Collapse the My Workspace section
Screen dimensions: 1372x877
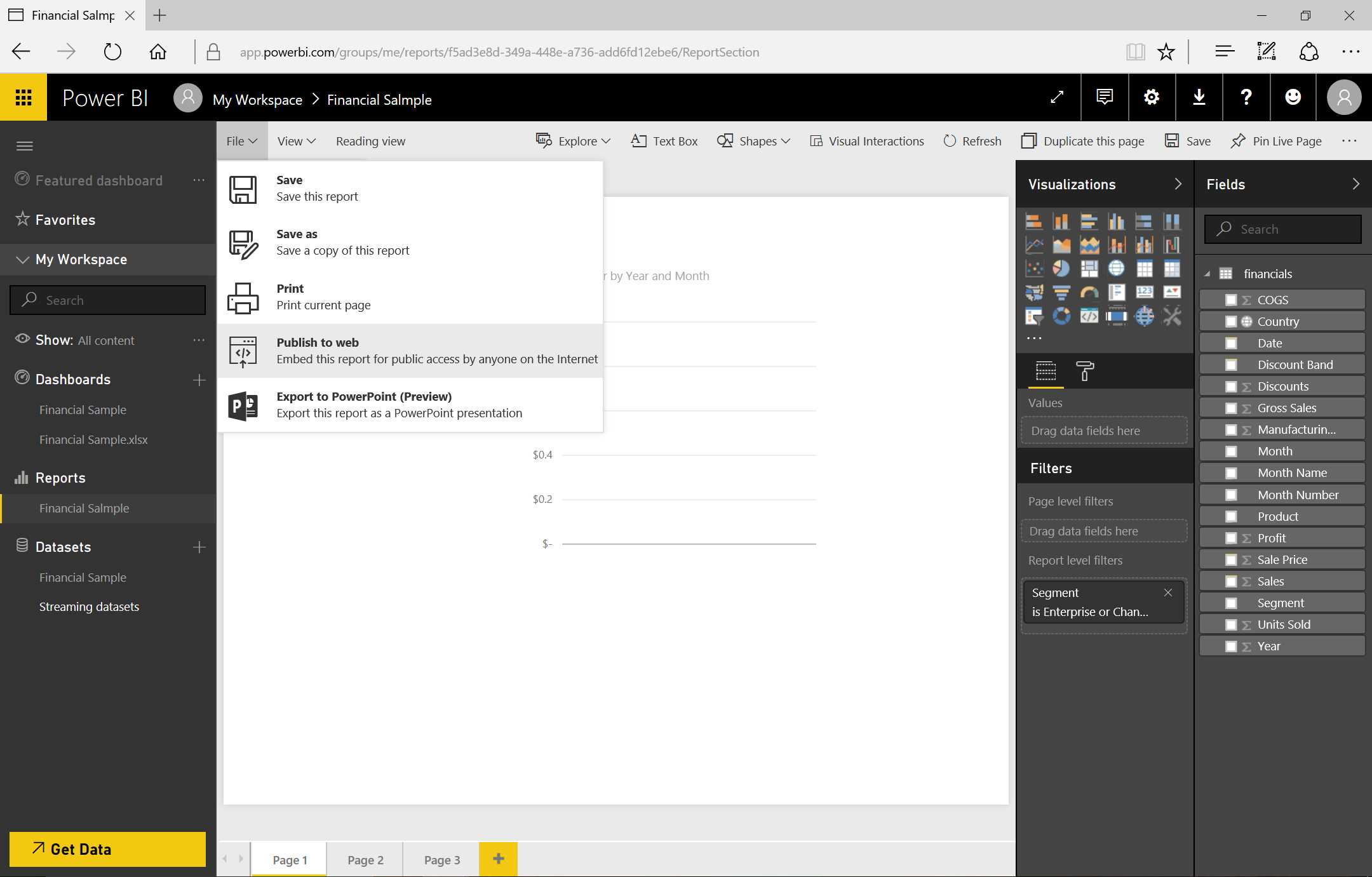pyautogui.click(x=23, y=259)
